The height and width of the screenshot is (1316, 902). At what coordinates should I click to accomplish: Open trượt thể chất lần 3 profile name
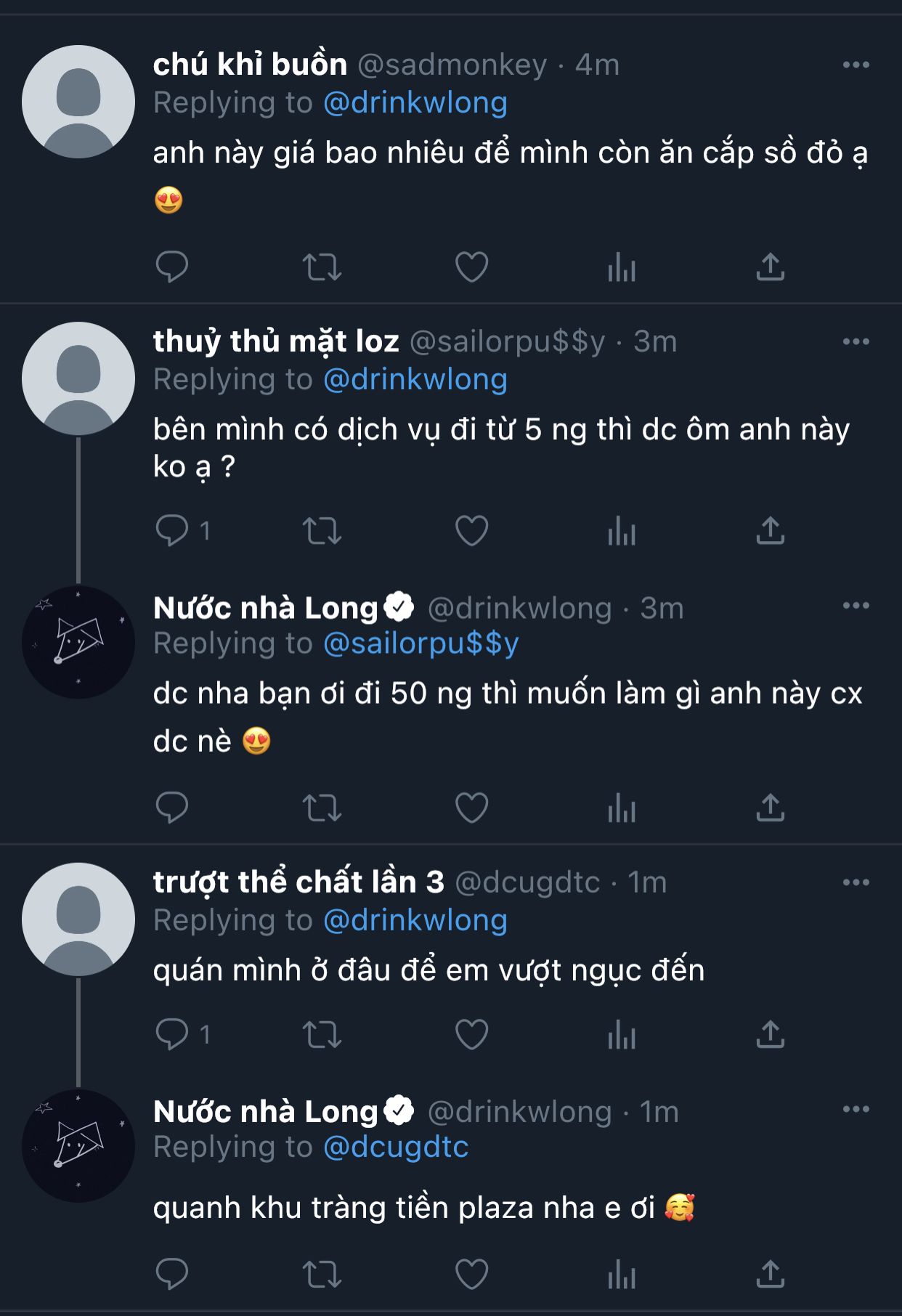click(x=298, y=882)
